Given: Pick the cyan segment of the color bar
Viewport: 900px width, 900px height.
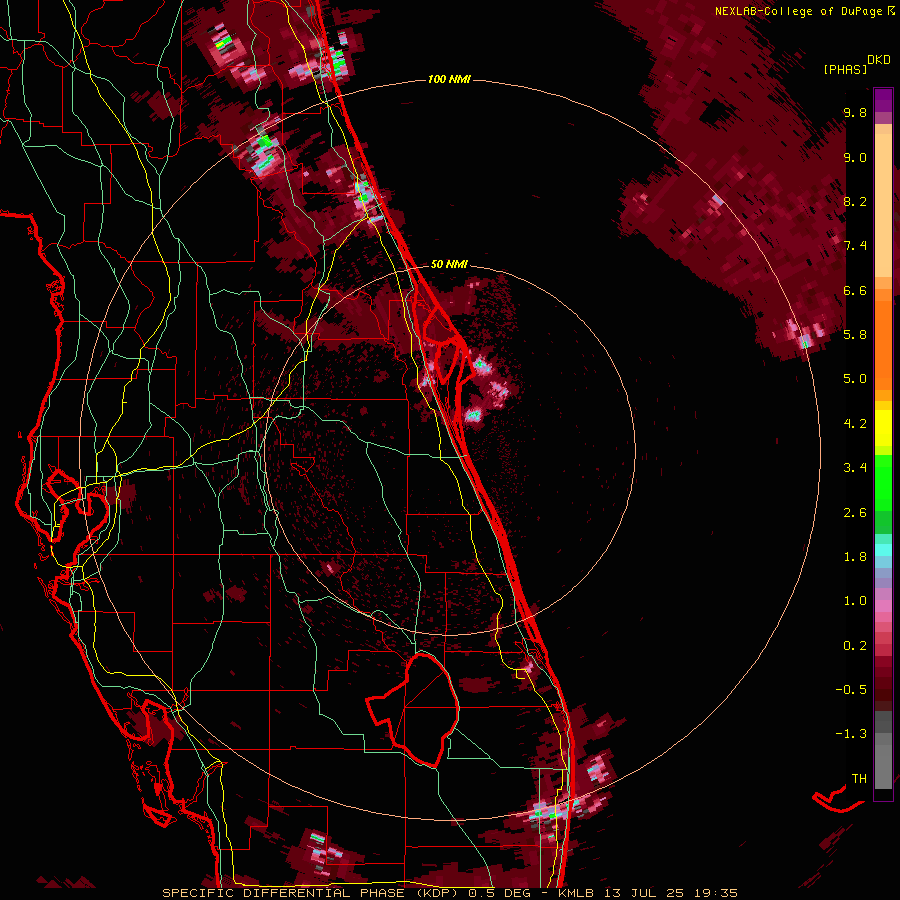Looking at the screenshot, I should (x=883, y=550).
